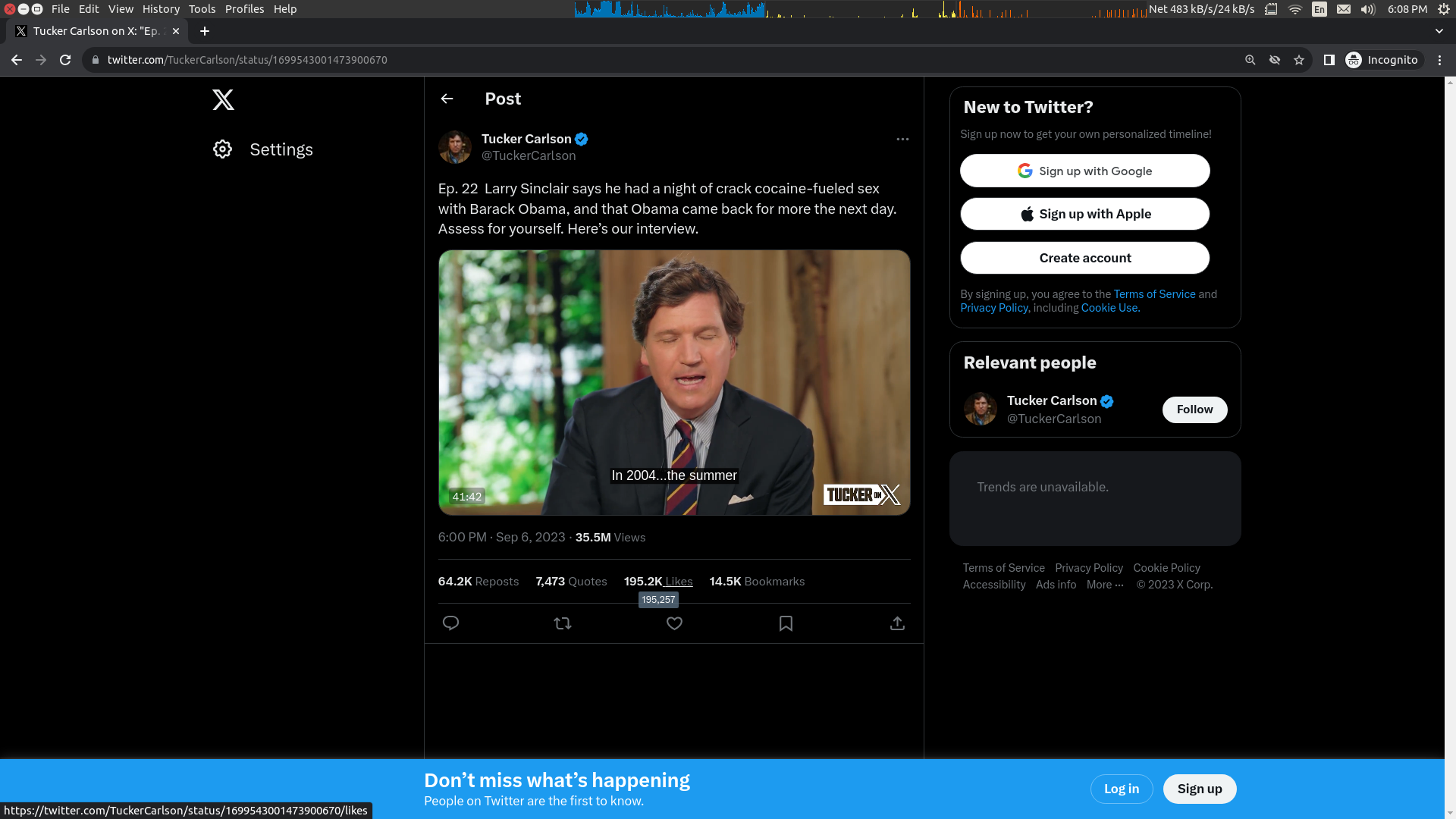
Task: Open the Ads info footer link
Action: (1056, 585)
